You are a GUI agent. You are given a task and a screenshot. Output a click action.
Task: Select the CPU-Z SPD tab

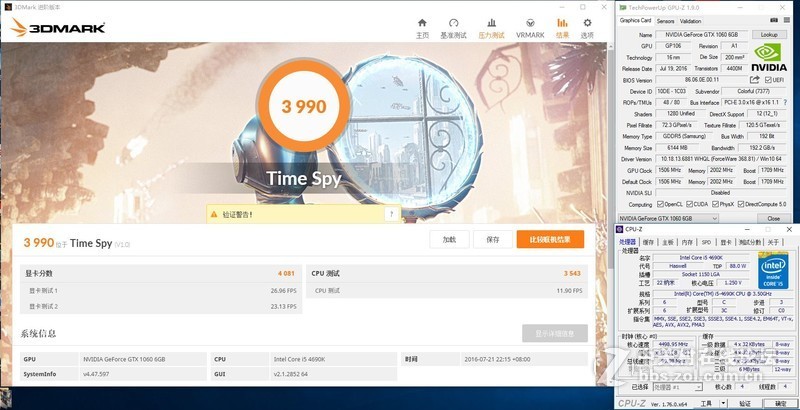[706, 242]
